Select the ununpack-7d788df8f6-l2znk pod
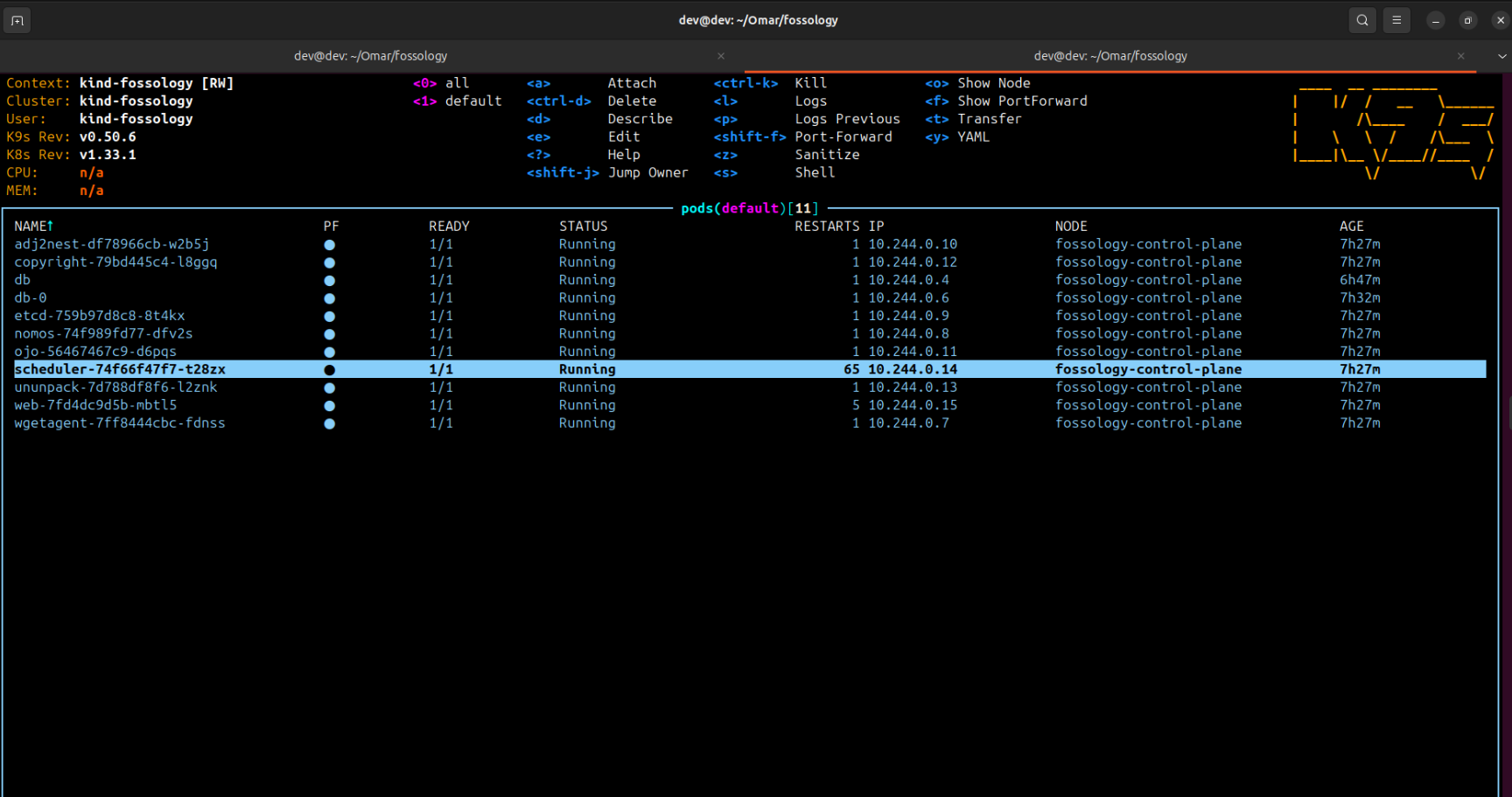 (x=115, y=388)
